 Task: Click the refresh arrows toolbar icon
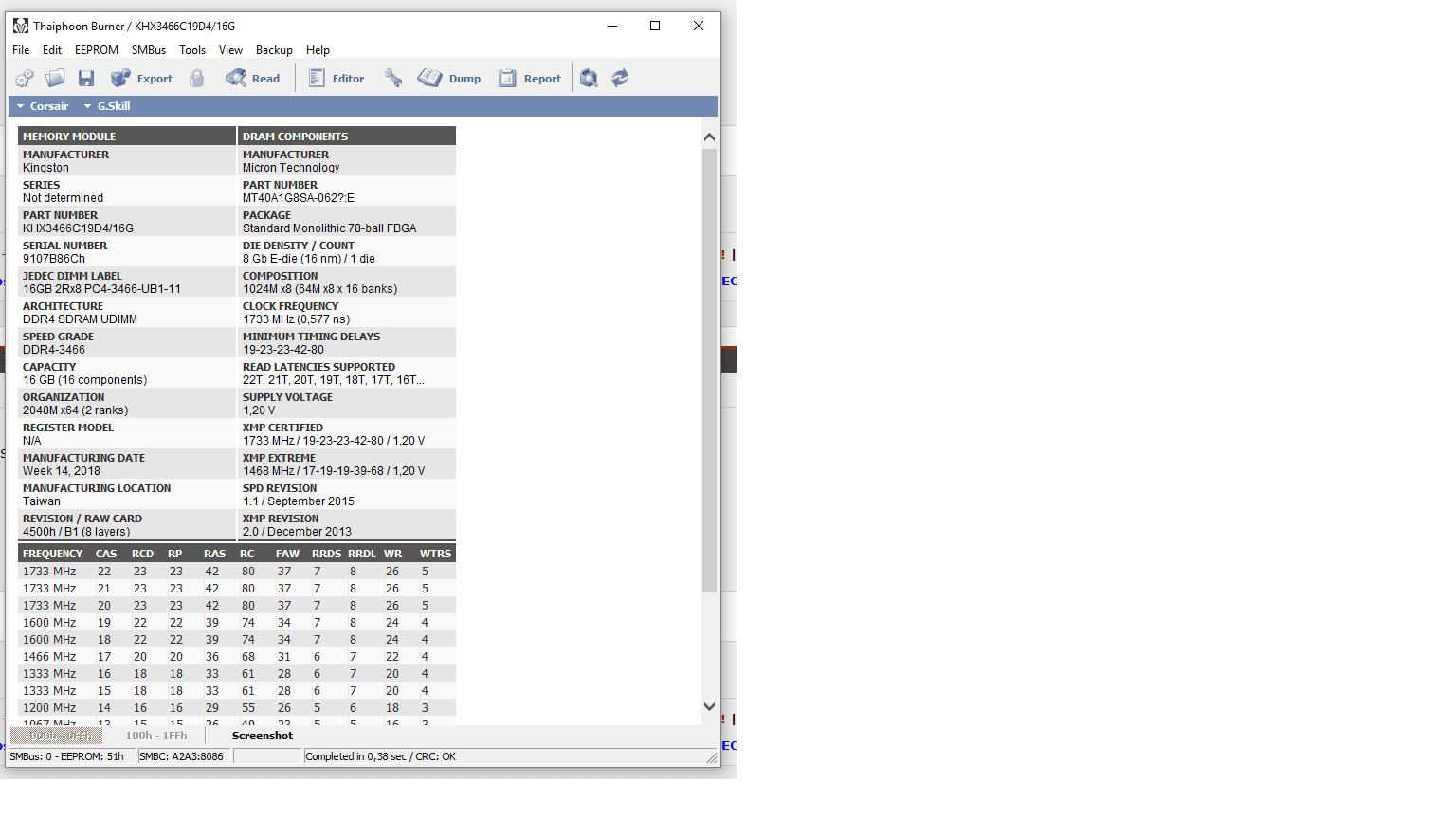620,79
